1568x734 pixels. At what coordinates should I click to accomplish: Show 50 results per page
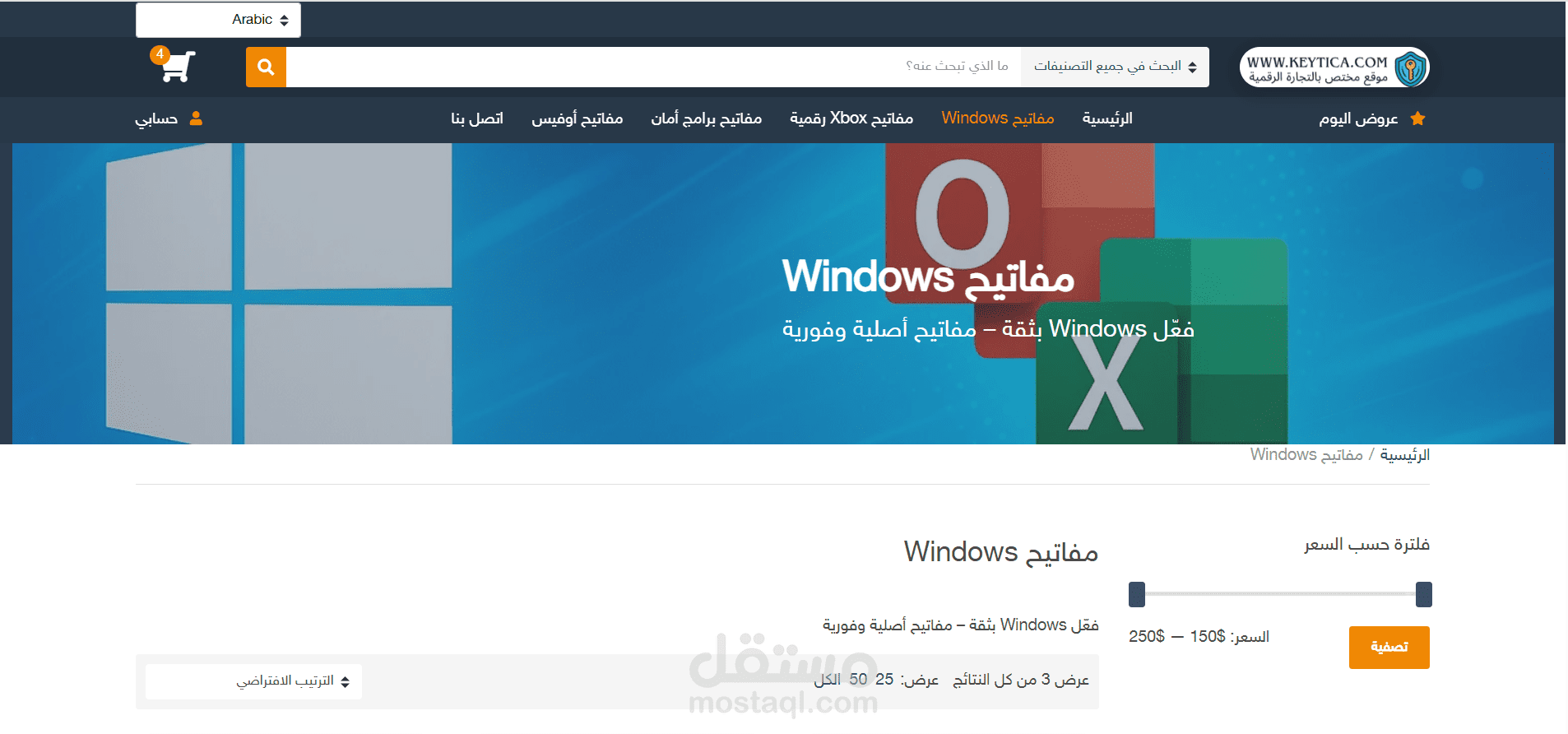click(858, 680)
